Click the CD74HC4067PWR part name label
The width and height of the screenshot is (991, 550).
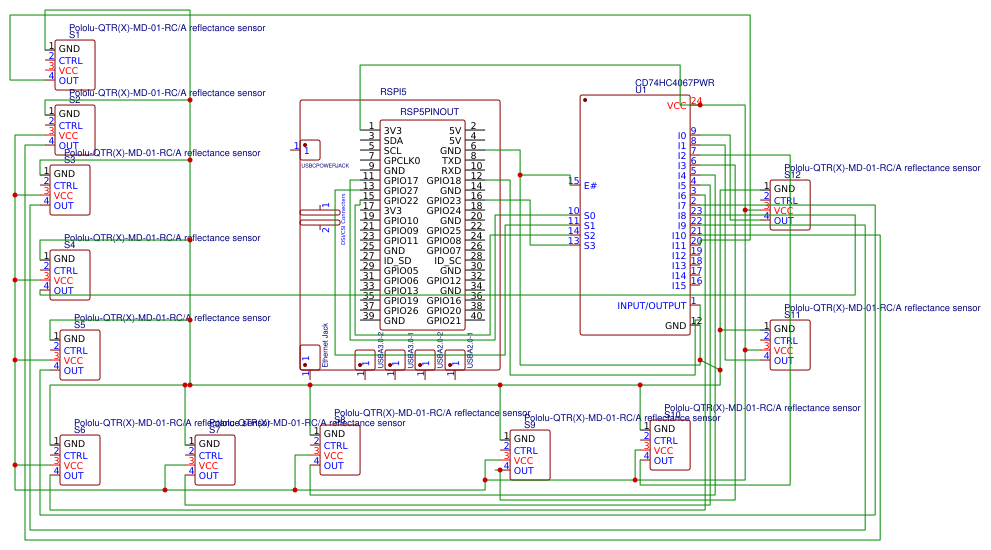[x=675, y=83]
